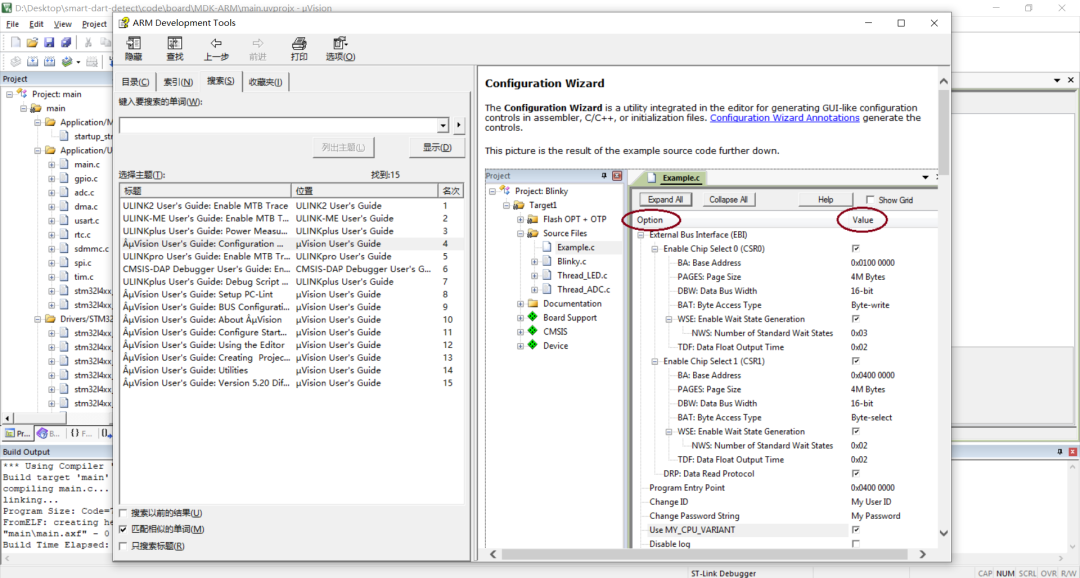Open the File menu in µVision

click(x=12, y=23)
